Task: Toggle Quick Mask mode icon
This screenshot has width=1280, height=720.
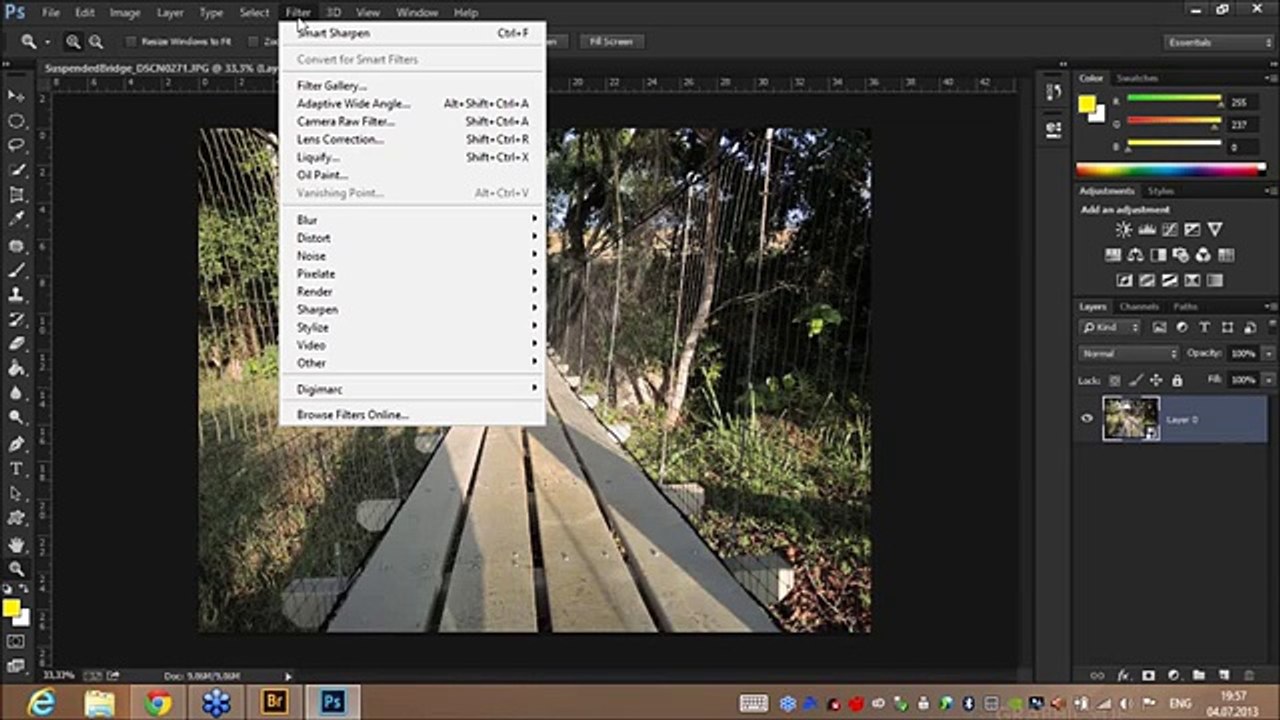Action: click(x=16, y=641)
